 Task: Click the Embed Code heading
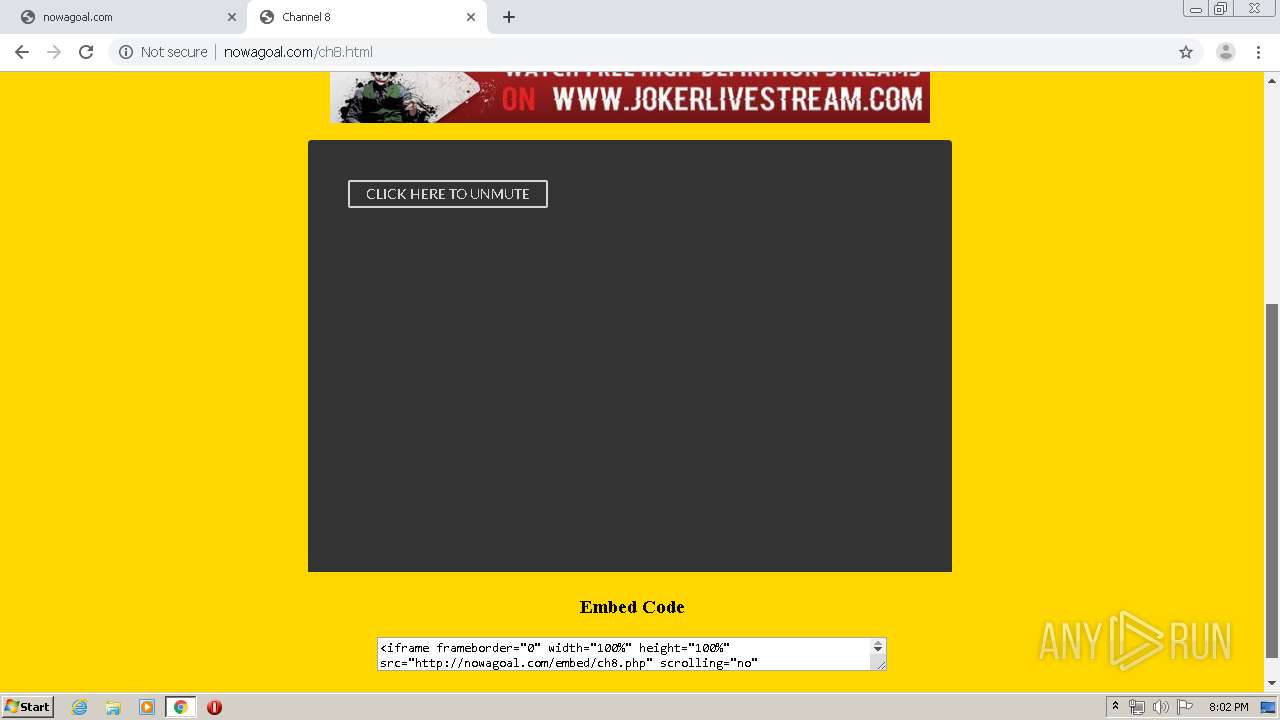[x=632, y=607]
